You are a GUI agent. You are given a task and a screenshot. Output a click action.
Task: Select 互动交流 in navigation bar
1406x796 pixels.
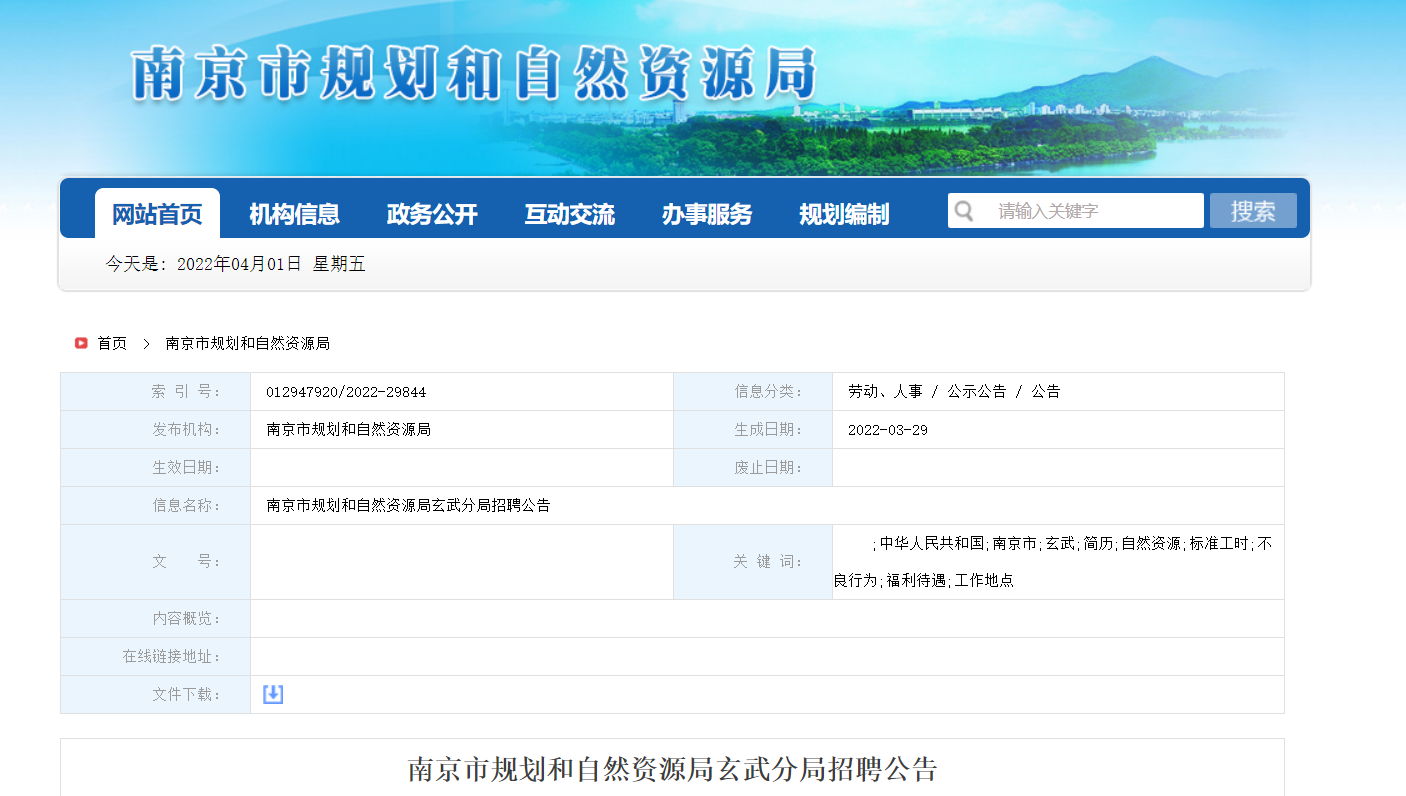(x=570, y=214)
